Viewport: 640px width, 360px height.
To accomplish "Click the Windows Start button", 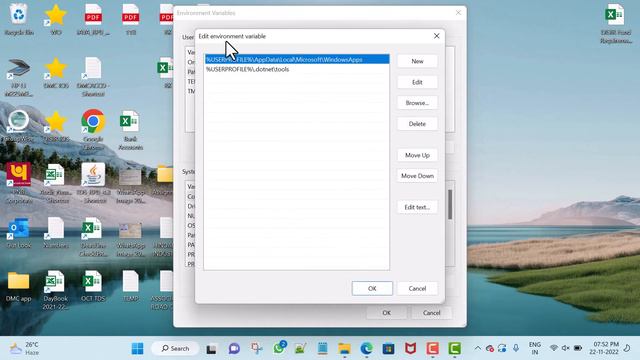I will [138, 349].
